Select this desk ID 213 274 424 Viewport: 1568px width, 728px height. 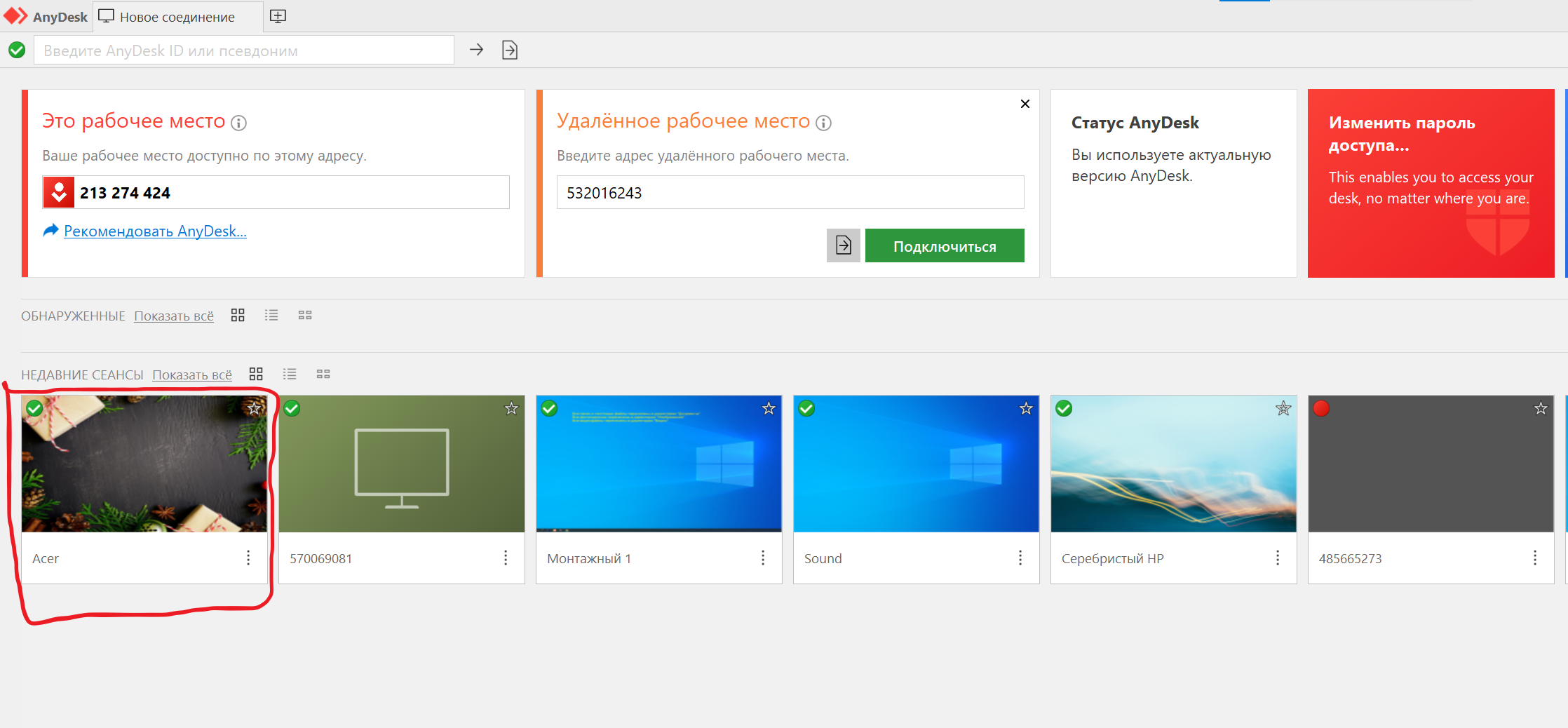(x=125, y=193)
